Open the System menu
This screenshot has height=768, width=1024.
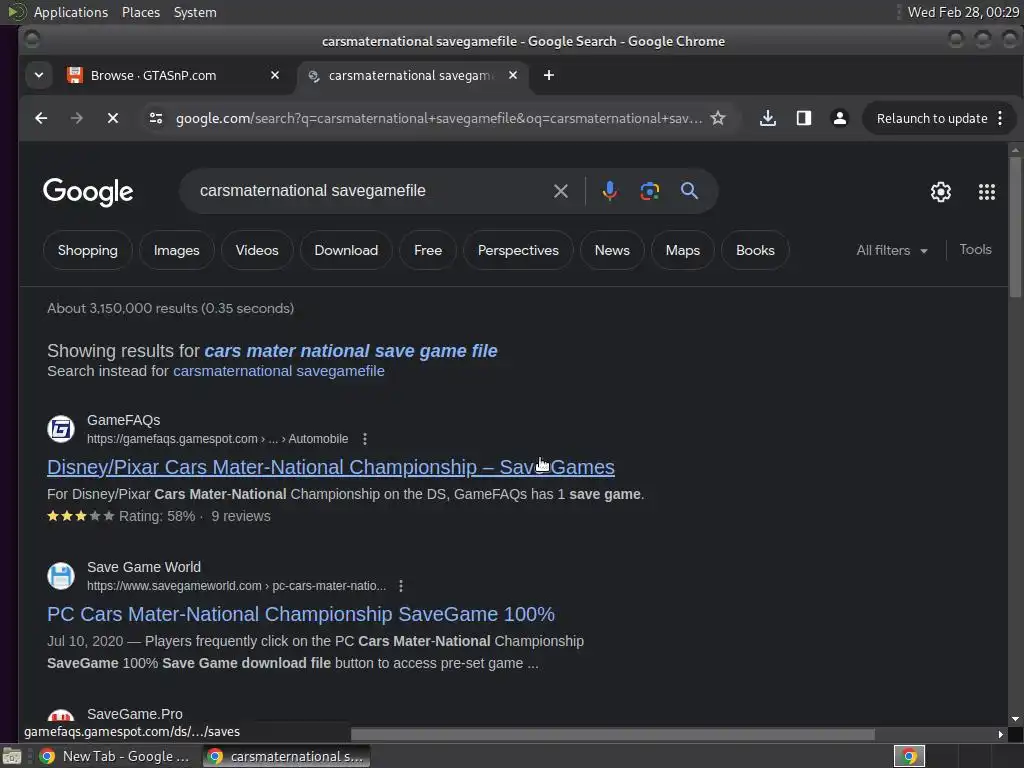(x=195, y=12)
